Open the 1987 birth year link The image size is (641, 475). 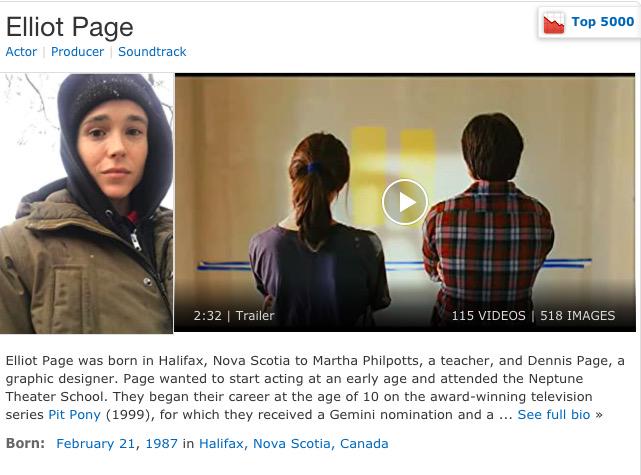[161, 444]
